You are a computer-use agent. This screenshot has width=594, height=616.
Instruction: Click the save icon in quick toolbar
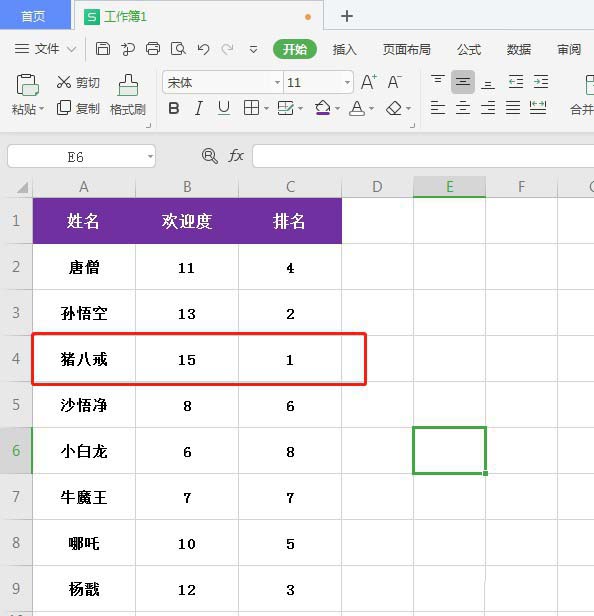(103, 49)
